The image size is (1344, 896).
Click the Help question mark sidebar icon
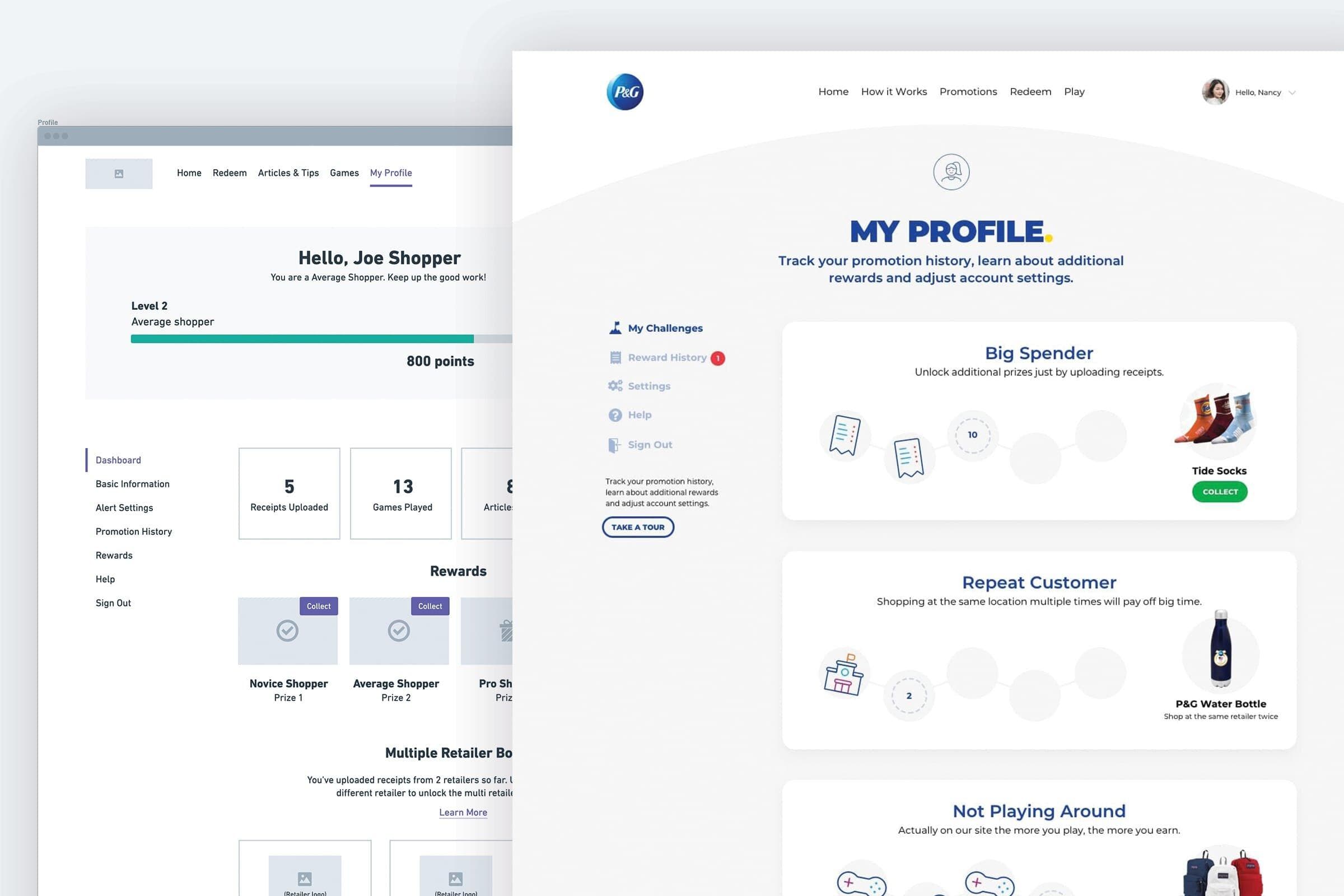tap(615, 414)
